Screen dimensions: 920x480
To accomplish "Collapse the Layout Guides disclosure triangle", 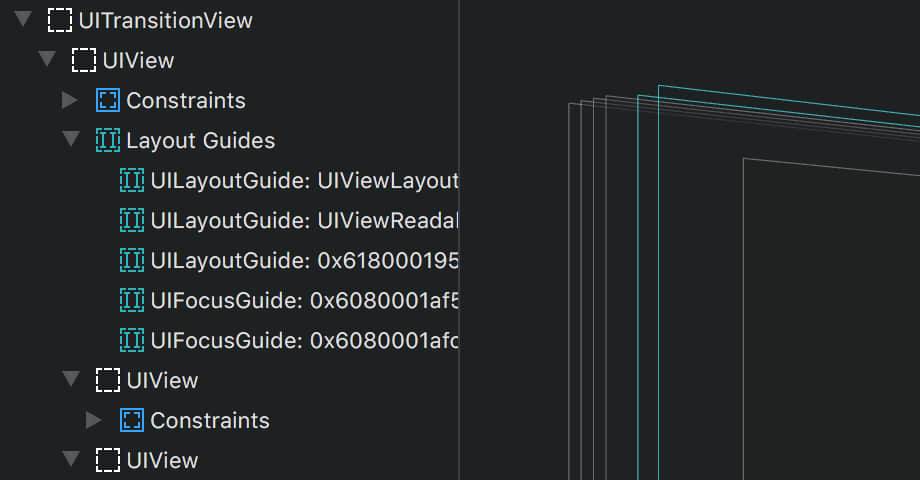I will click(71, 139).
